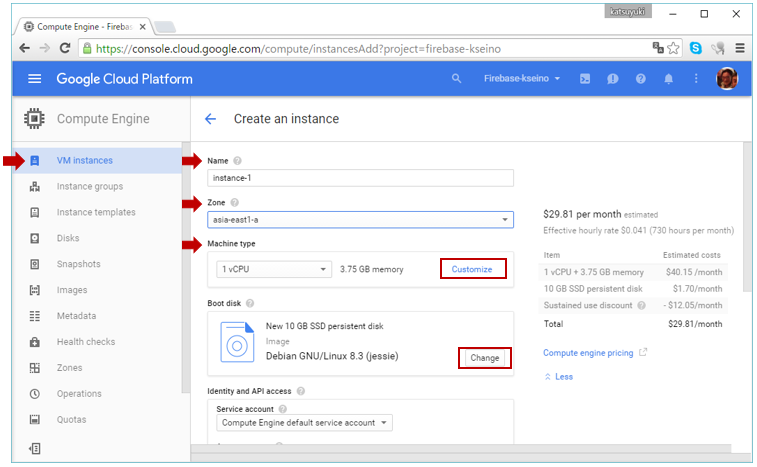Open the hamburger navigation menu
Screen dimensions: 757x467
(34, 79)
